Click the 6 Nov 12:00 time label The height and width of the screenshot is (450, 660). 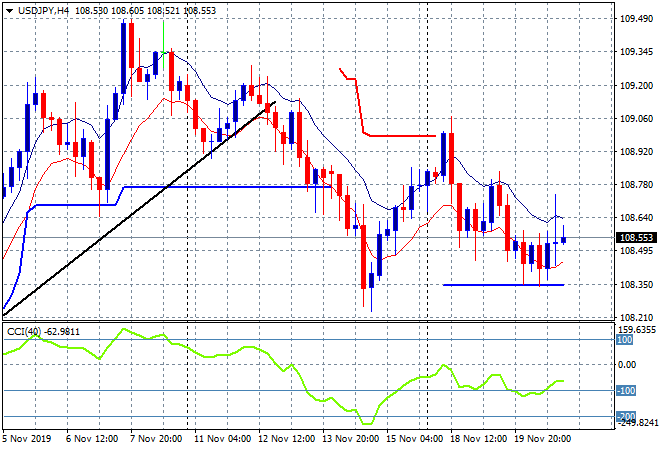pyautogui.click(x=92, y=439)
